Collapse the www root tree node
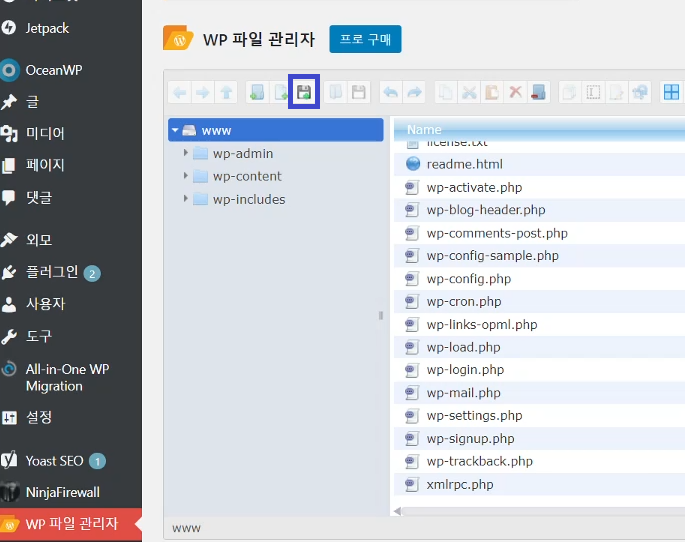This screenshot has width=685, height=542. tap(175, 130)
